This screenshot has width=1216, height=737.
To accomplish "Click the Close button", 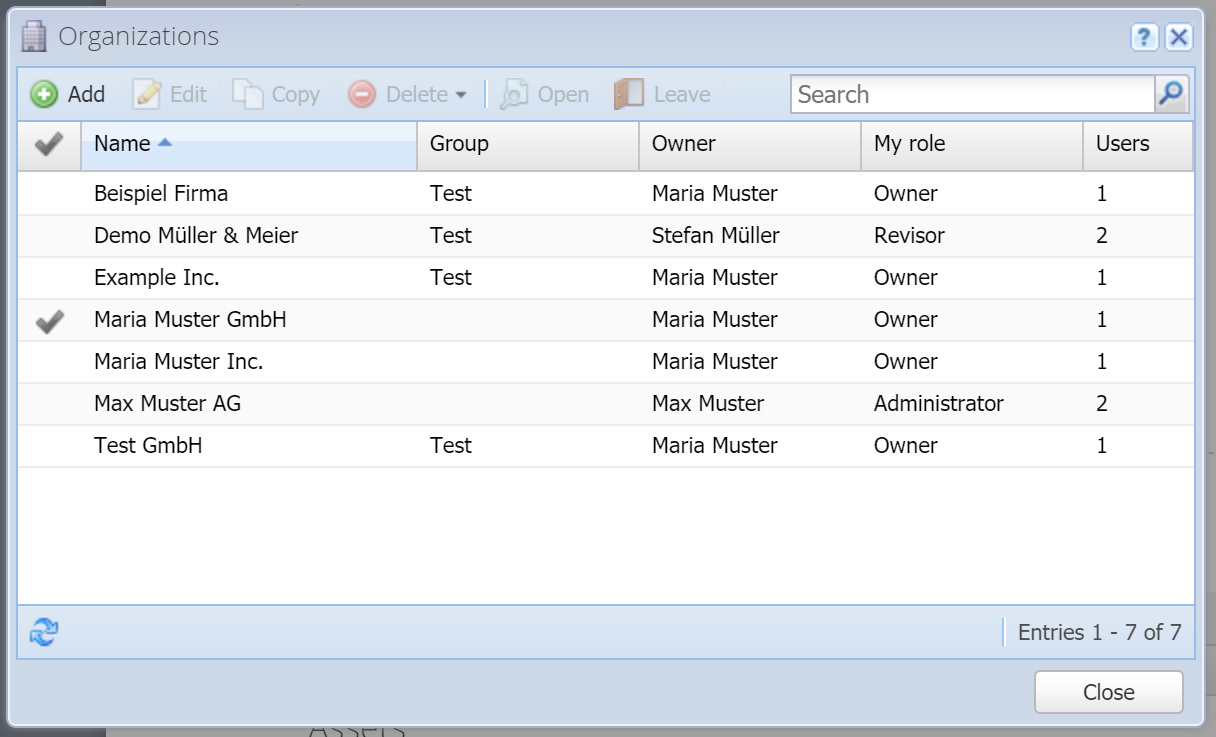I will click(1109, 692).
